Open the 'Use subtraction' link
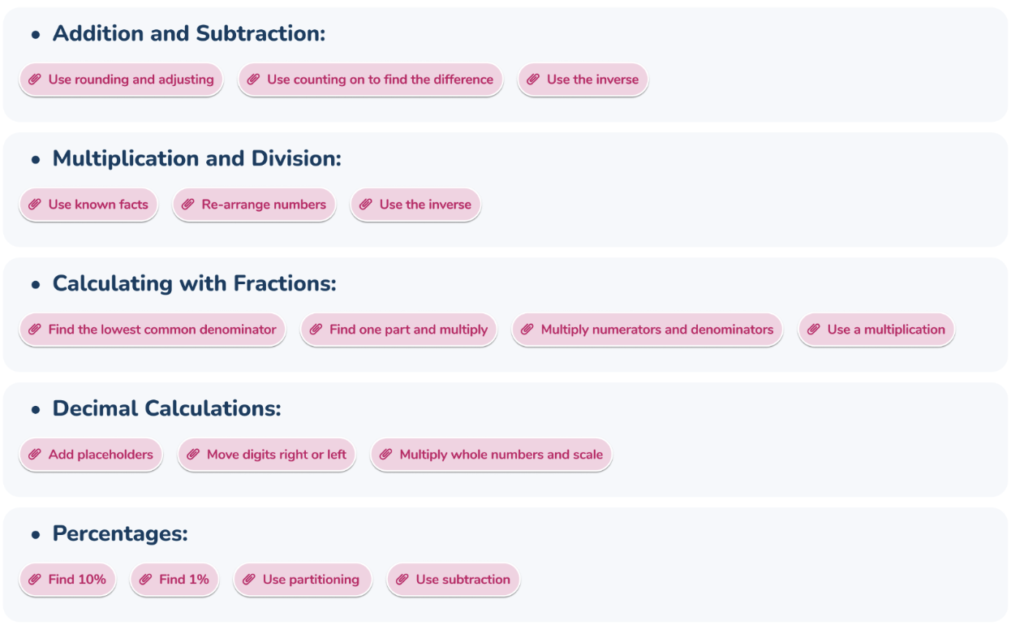 point(463,580)
